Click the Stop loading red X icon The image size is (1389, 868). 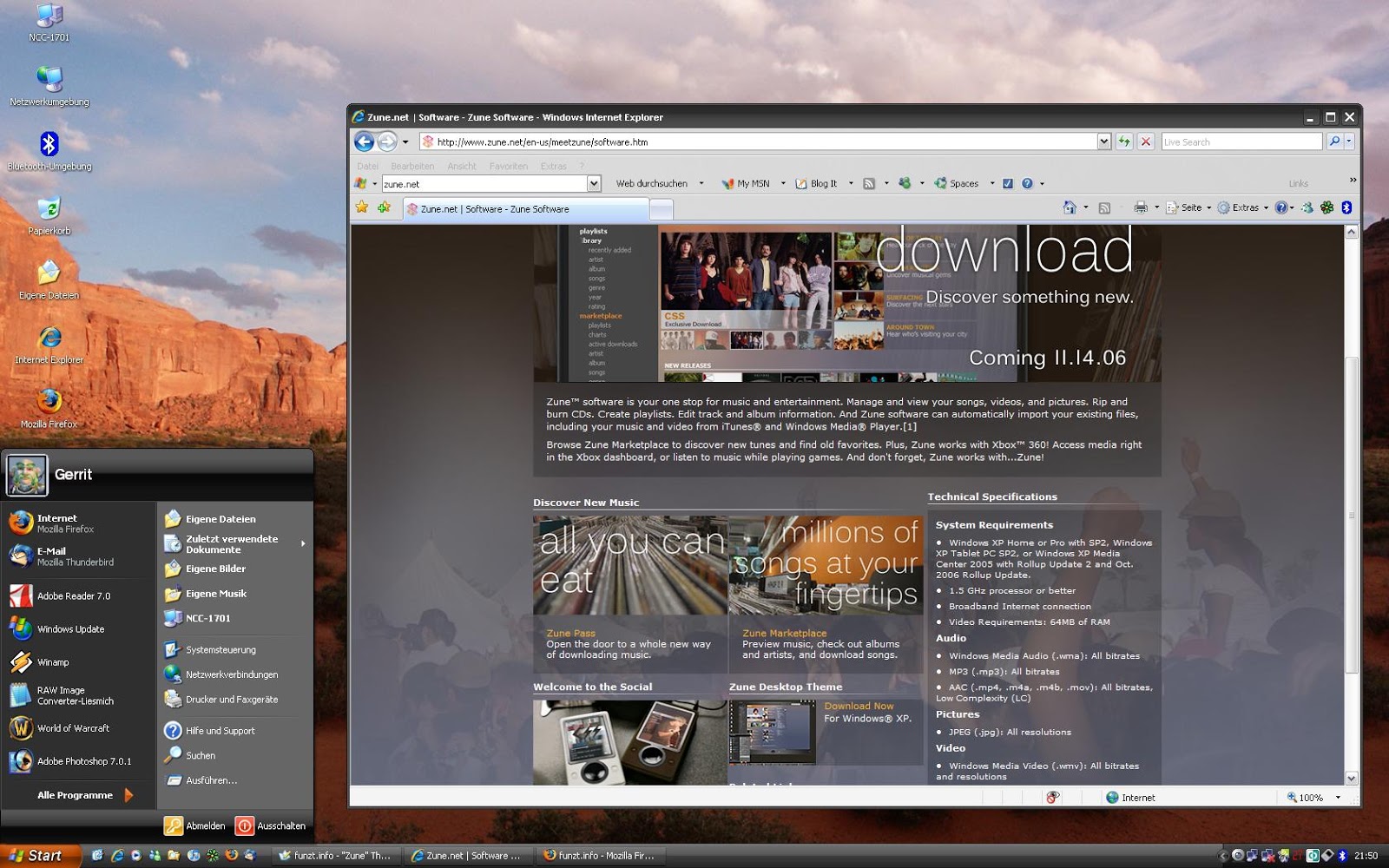(x=1146, y=141)
